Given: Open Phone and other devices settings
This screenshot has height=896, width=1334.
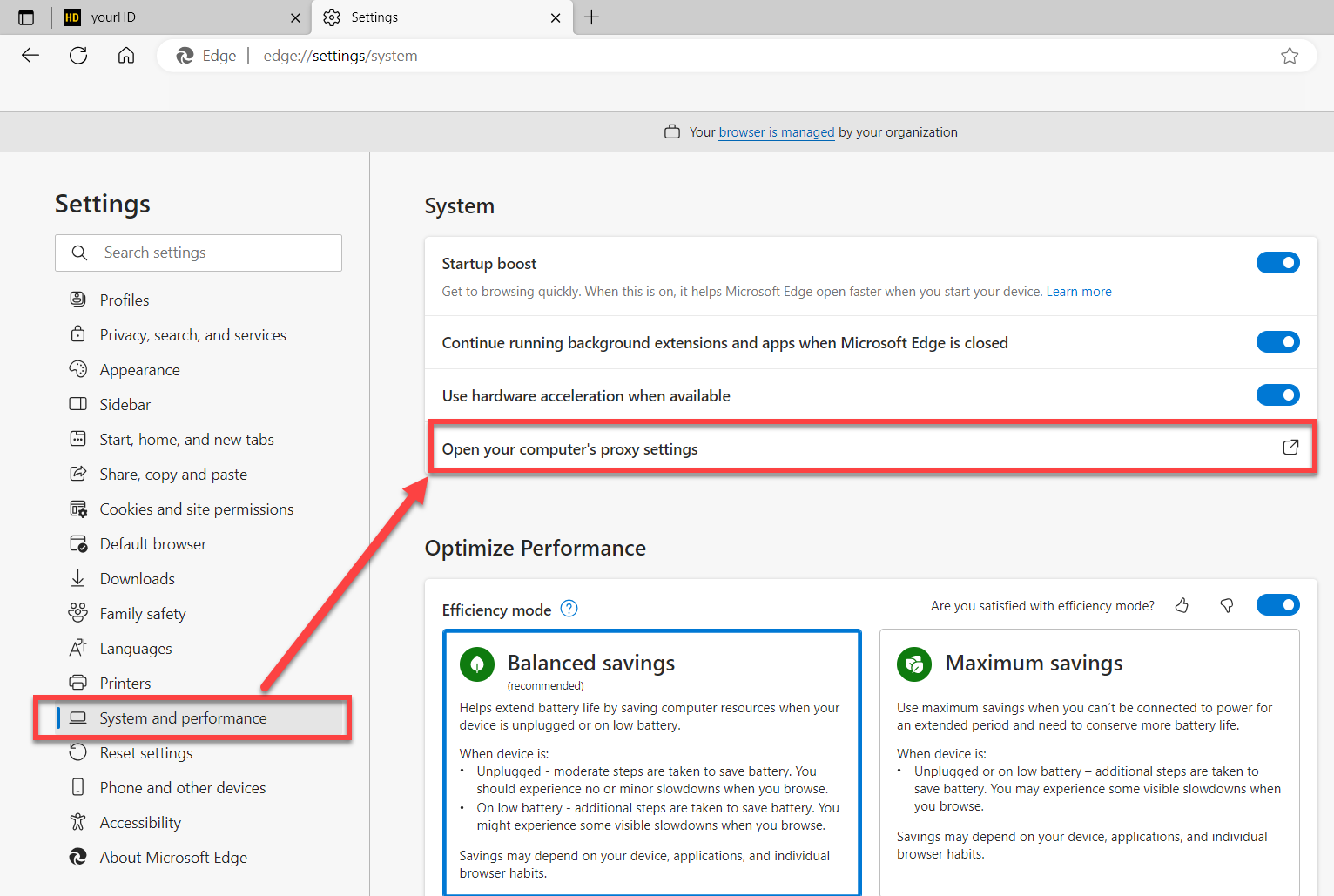Looking at the screenshot, I should (182, 787).
